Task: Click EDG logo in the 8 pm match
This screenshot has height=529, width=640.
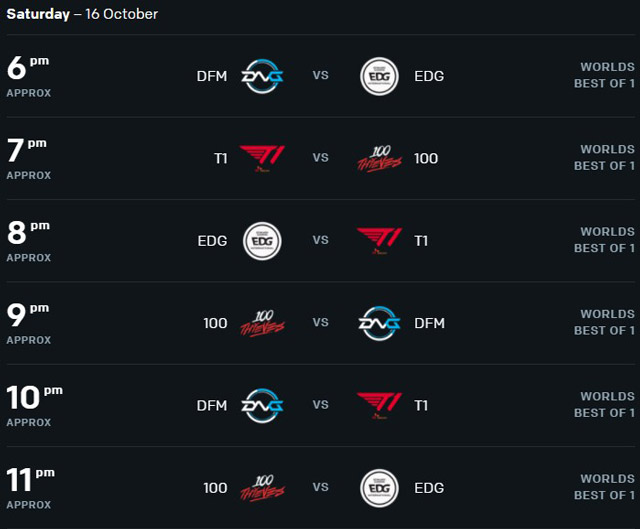Action: [262, 241]
